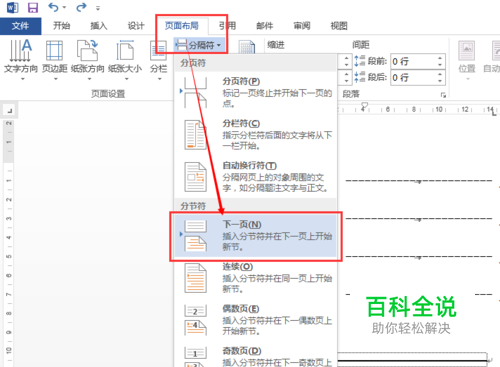Insert an 偶数页(E) even page section break
The image size is (500, 367).
pos(255,320)
